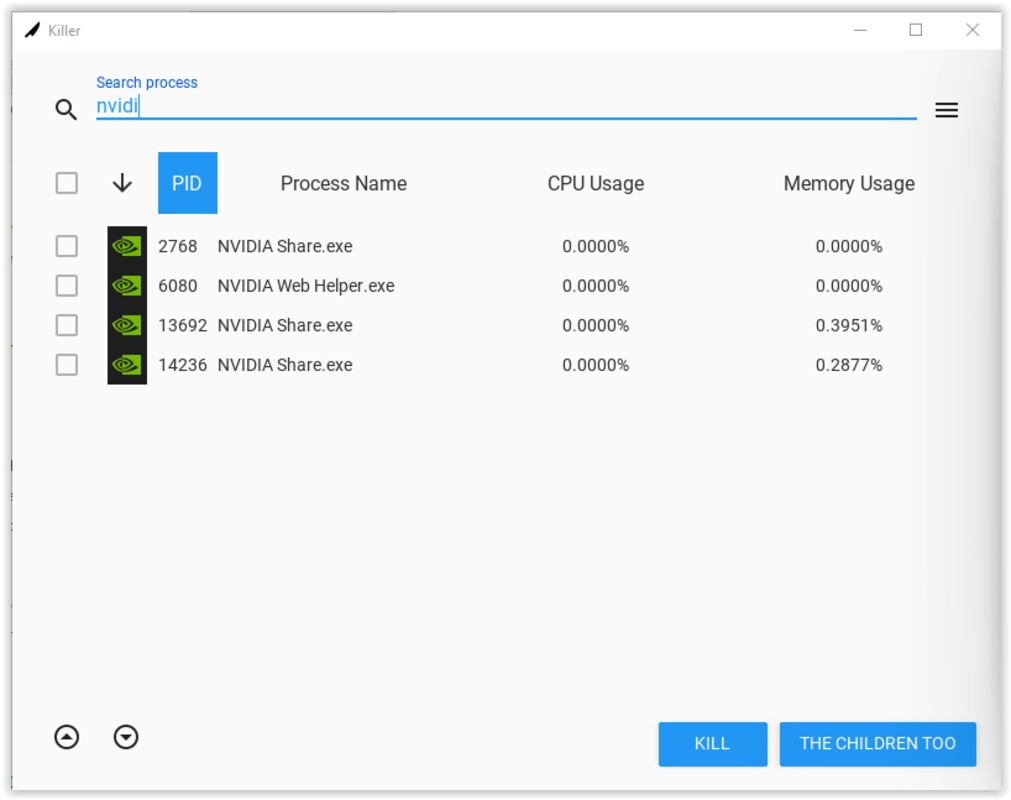Click memory value 0.3951%
1011x800 pixels.
(849, 325)
